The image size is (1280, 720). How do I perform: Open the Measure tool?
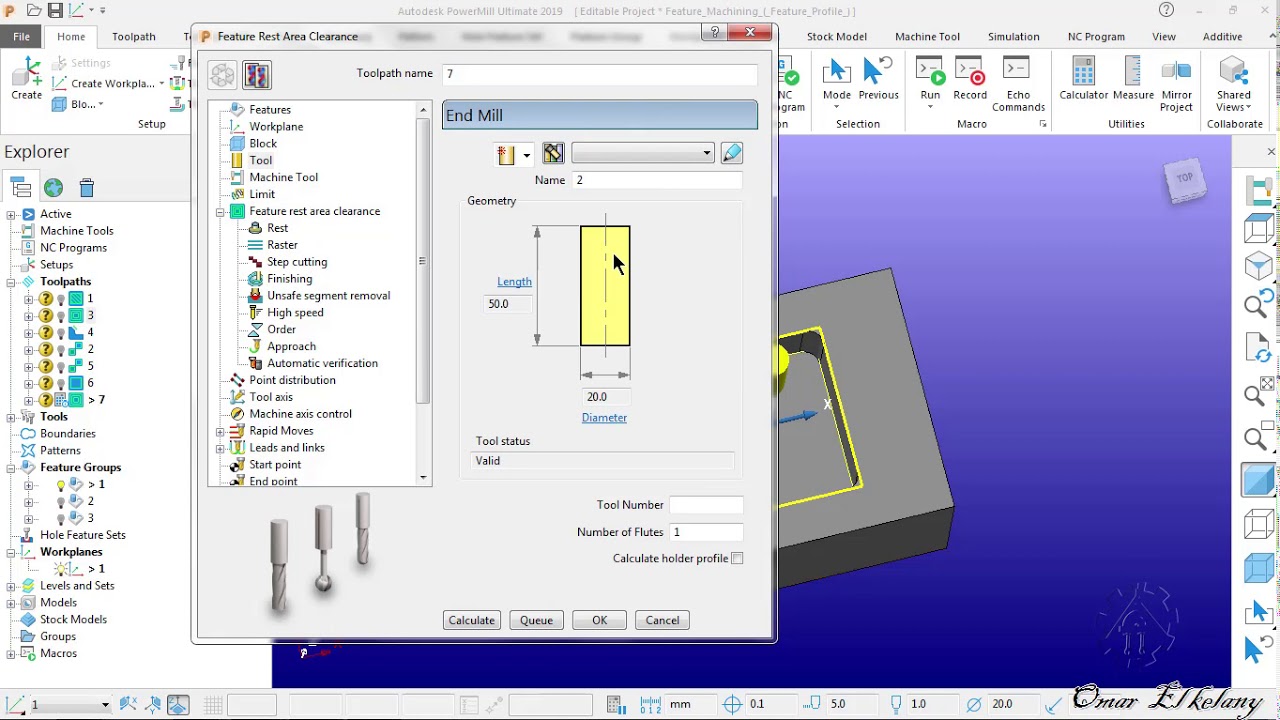(x=1133, y=78)
